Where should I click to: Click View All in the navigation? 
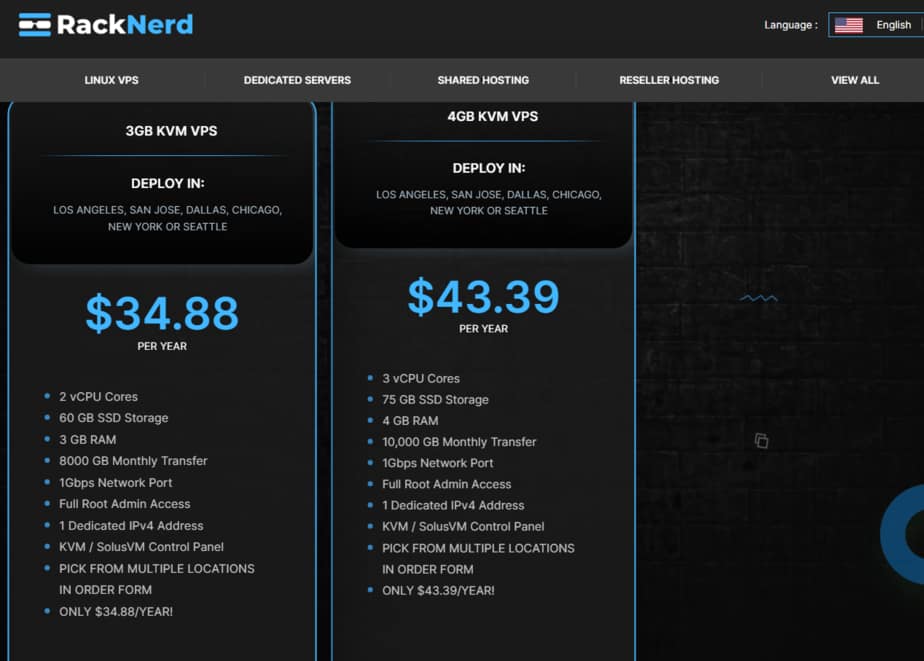pyautogui.click(x=855, y=80)
